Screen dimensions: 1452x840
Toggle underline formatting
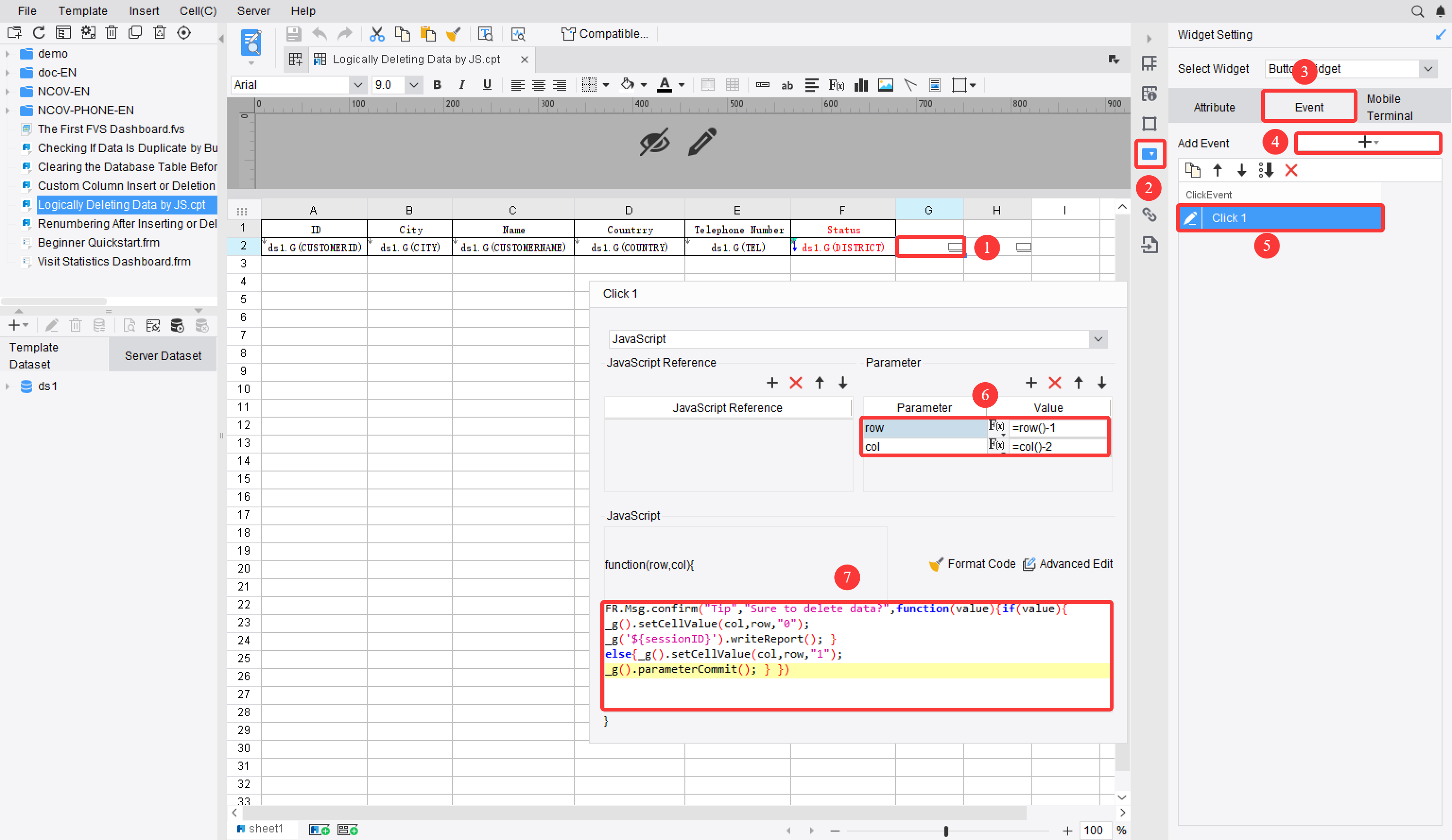(487, 85)
